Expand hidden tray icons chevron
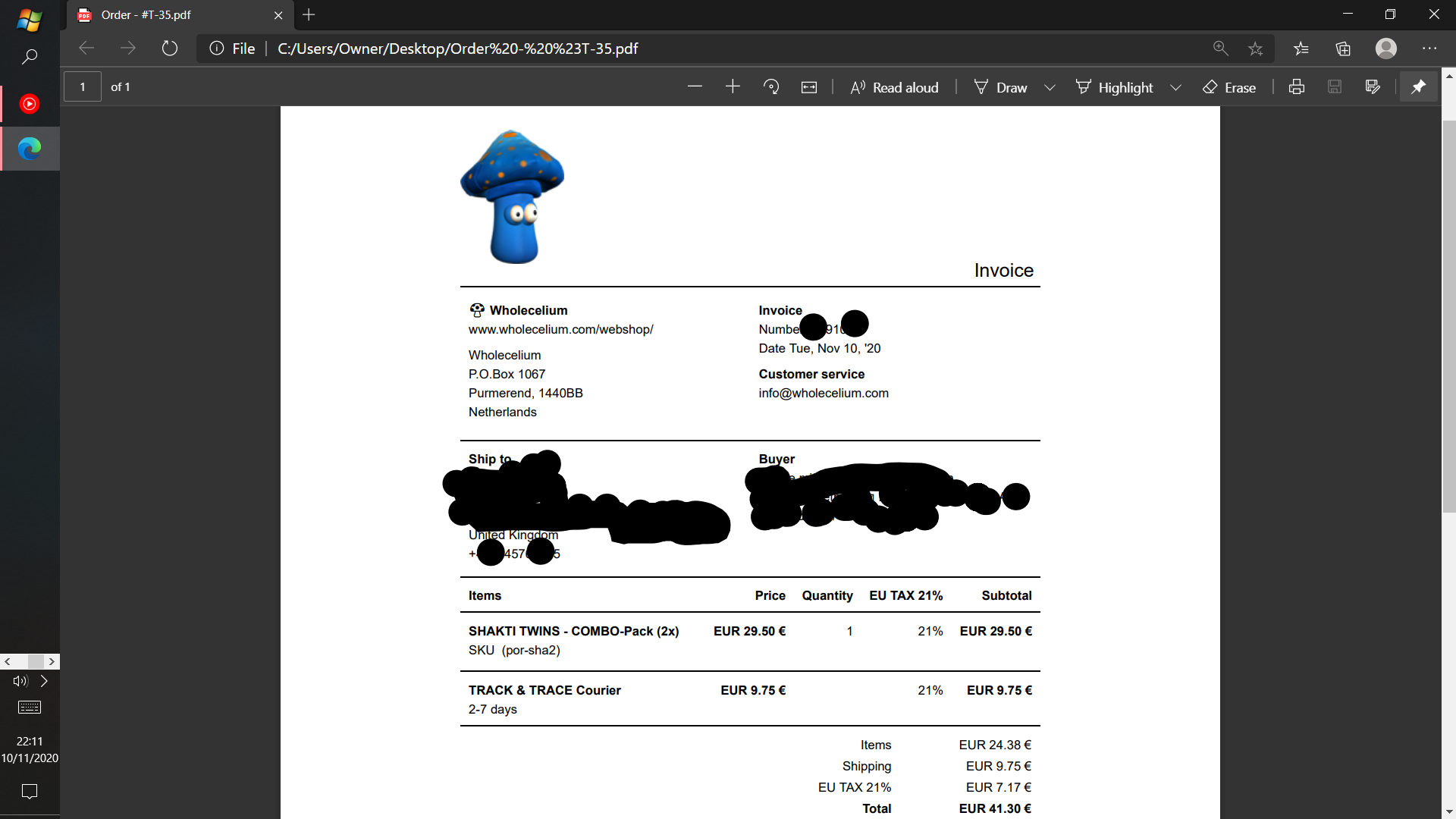Image resolution: width=1456 pixels, height=819 pixels. [x=44, y=681]
